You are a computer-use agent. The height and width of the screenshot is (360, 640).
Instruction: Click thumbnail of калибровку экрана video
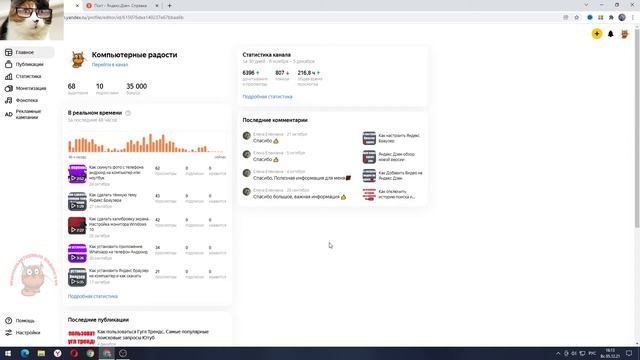coord(77,225)
